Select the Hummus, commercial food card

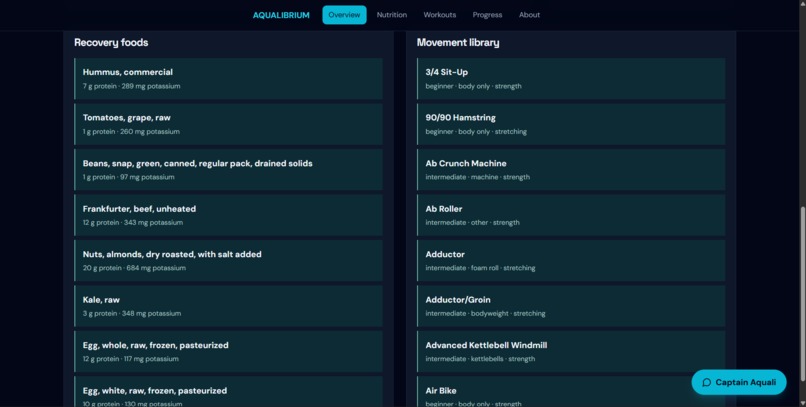(x=228, y=79)
